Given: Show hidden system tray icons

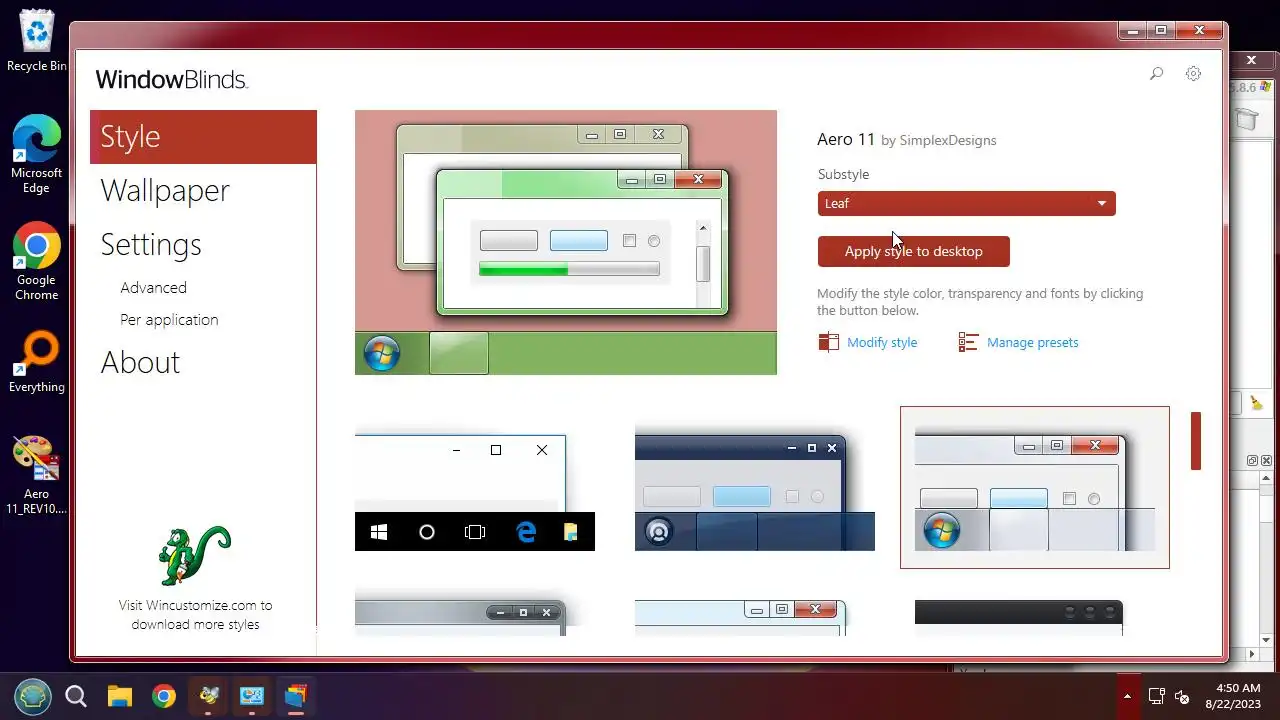Looking at the screenshot, I should [1127, 696].
